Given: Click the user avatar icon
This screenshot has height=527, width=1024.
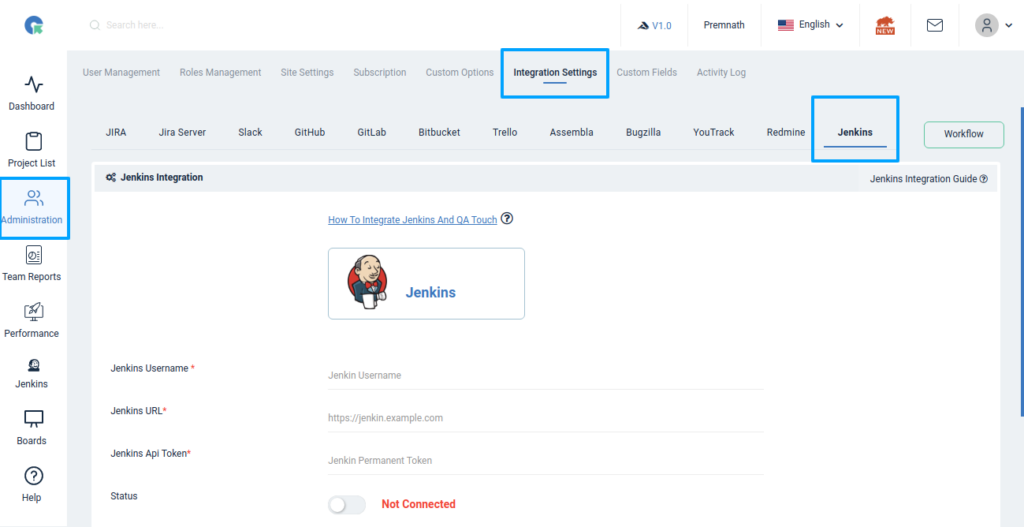Looking at the screenshot, I should [x=987, y=25].
